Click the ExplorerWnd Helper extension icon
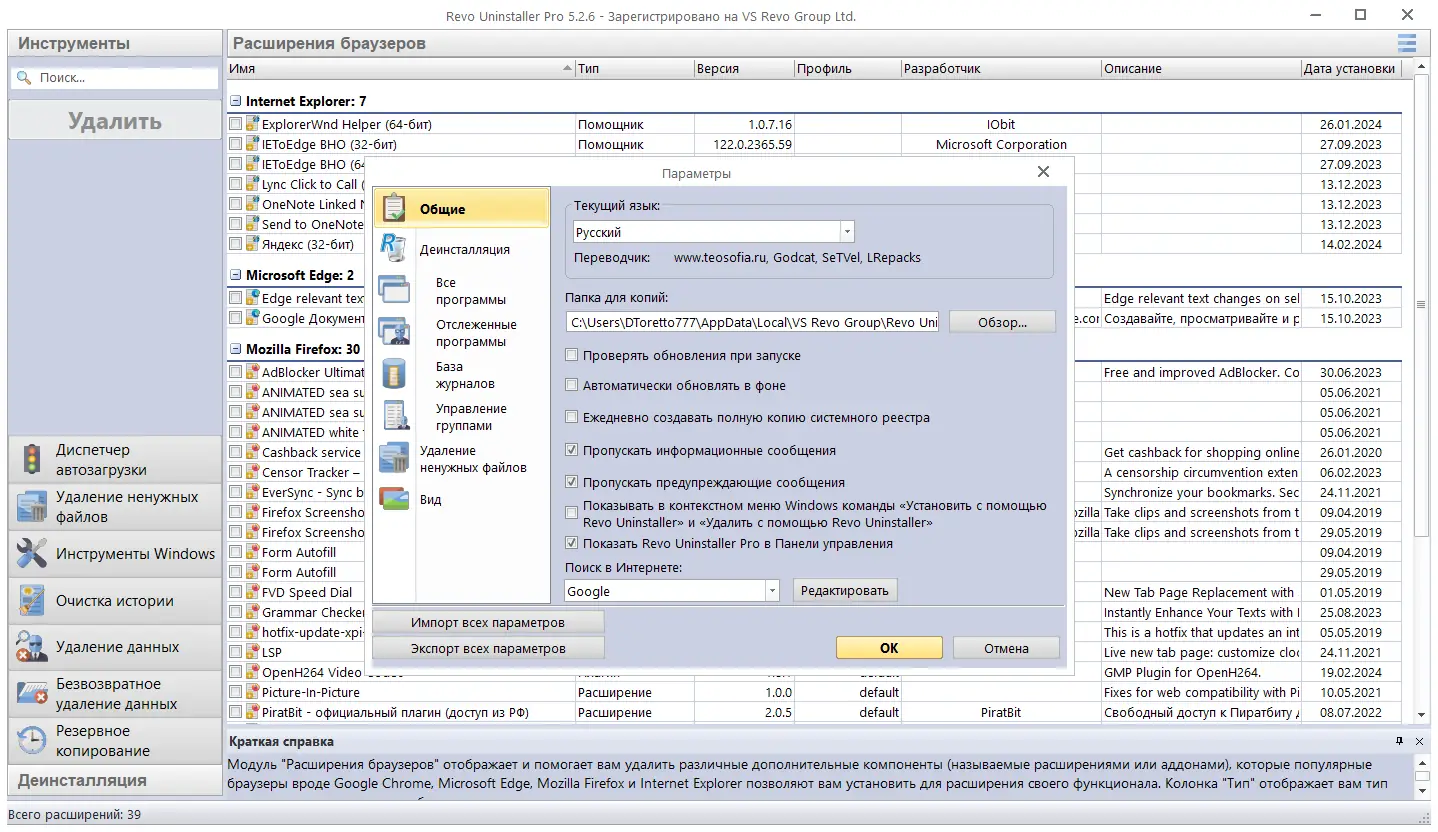1438x832 pixels. [252, 124]
